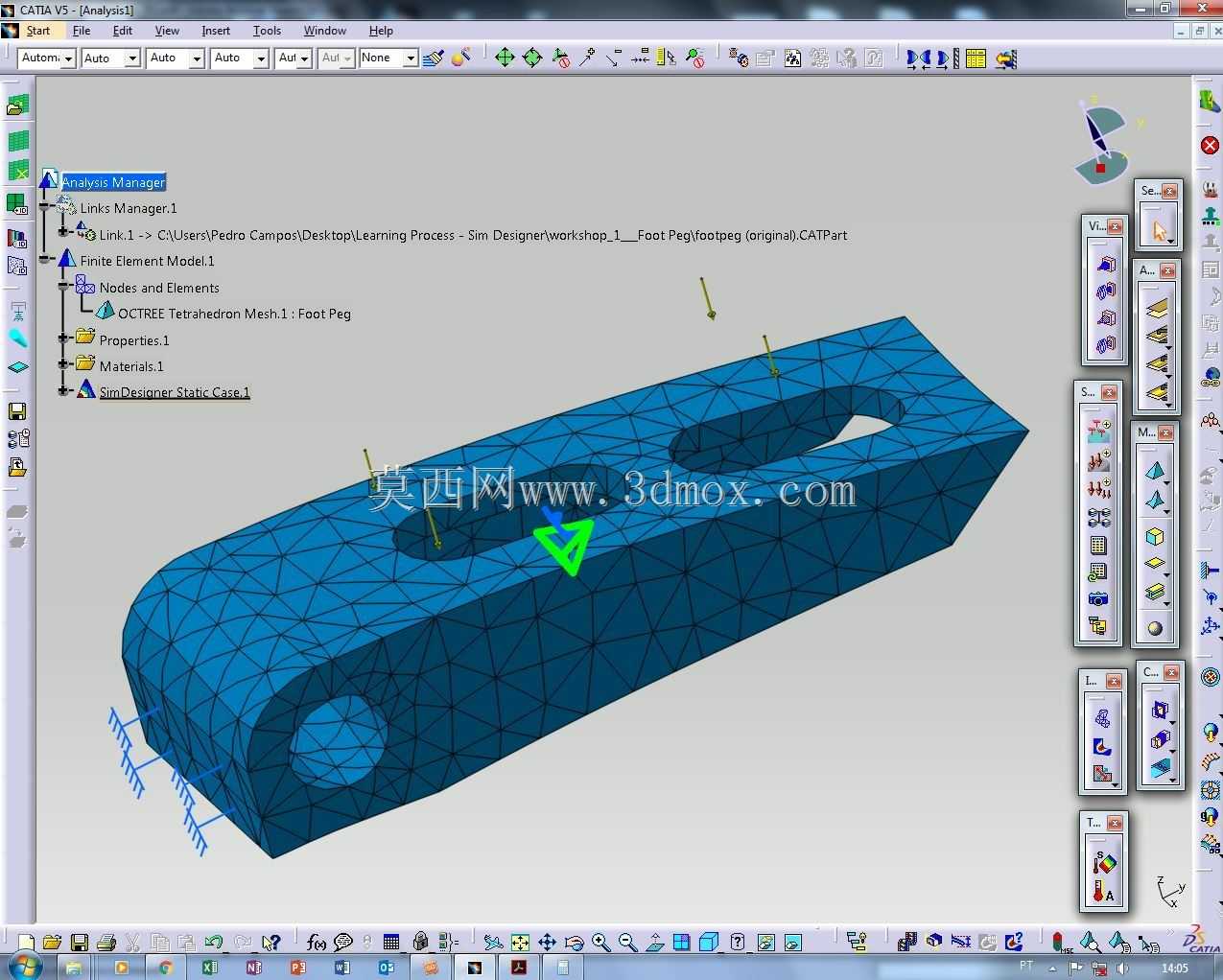Click the camera capture icon in S... toolbar
This screenshot has height=980, width=1223.
1098,599
